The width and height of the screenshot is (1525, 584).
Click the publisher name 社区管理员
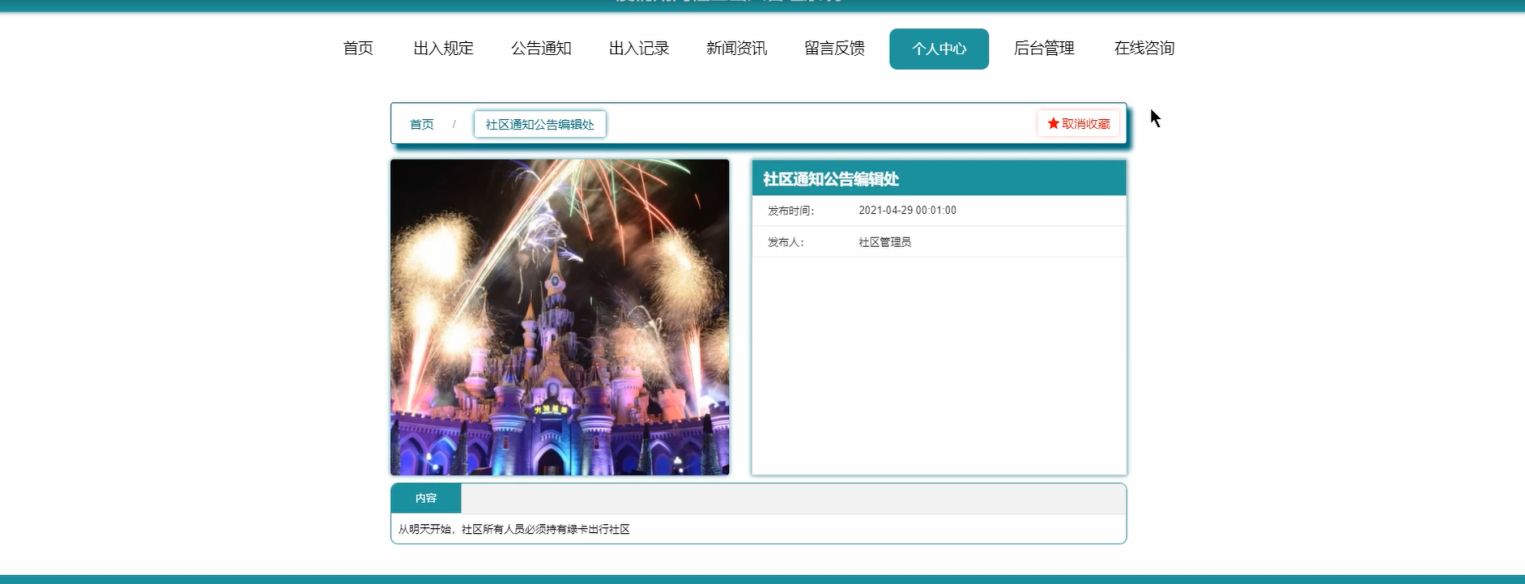[885, 242]
